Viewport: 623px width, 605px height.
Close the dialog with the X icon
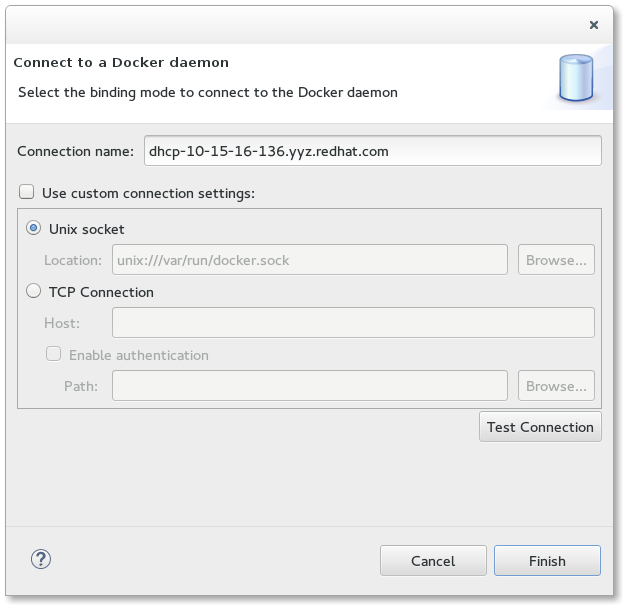click(594, 25)
